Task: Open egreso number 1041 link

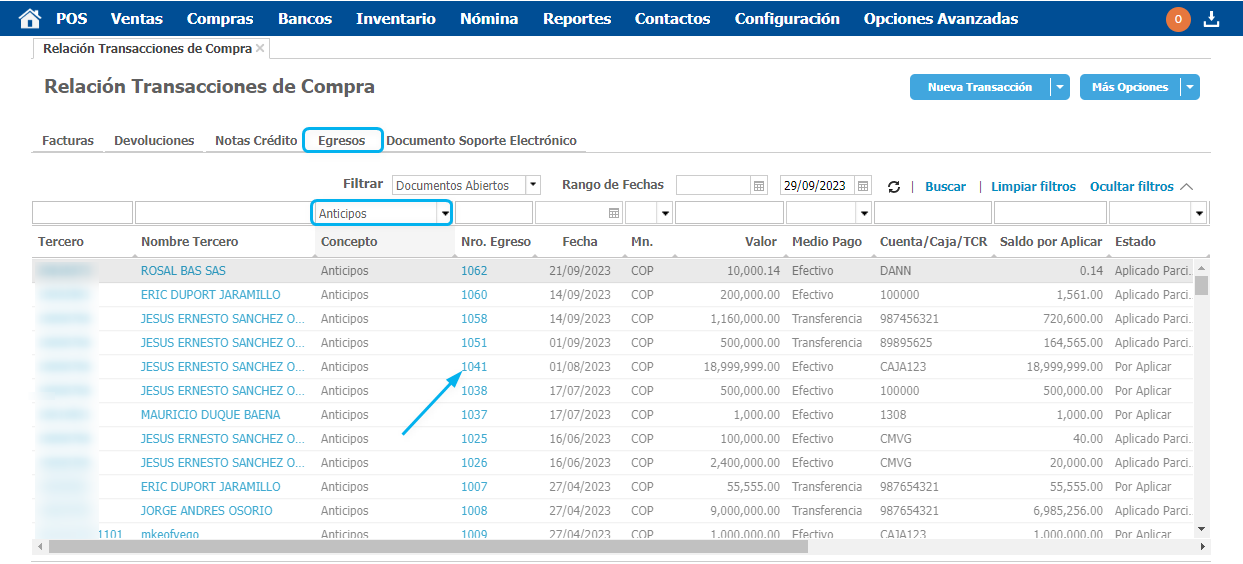Action: pyautogui.click(x=474, y=367)
